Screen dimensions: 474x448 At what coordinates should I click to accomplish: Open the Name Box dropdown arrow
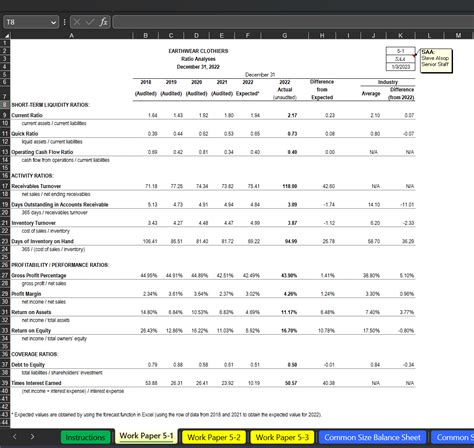click(x=53, y=22)
